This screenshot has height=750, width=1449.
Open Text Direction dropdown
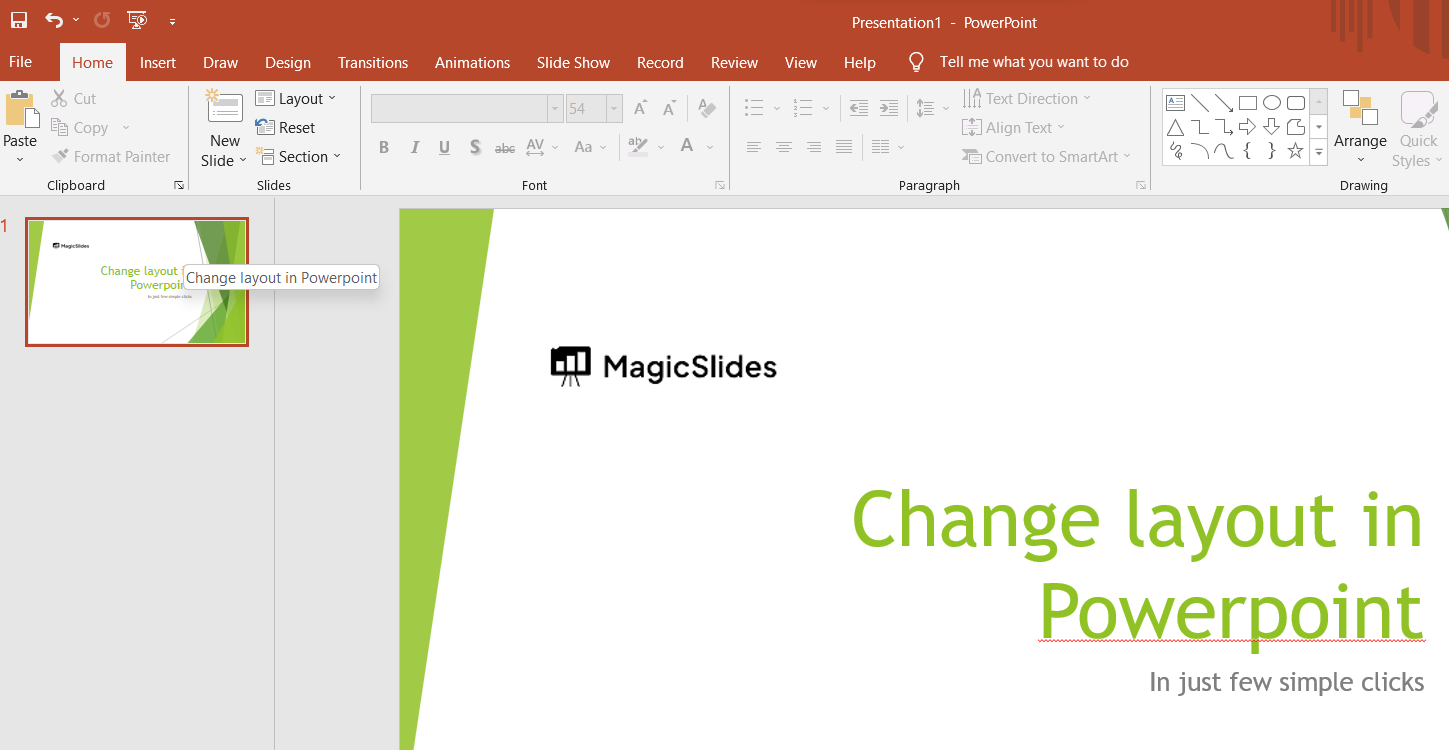1026,98
